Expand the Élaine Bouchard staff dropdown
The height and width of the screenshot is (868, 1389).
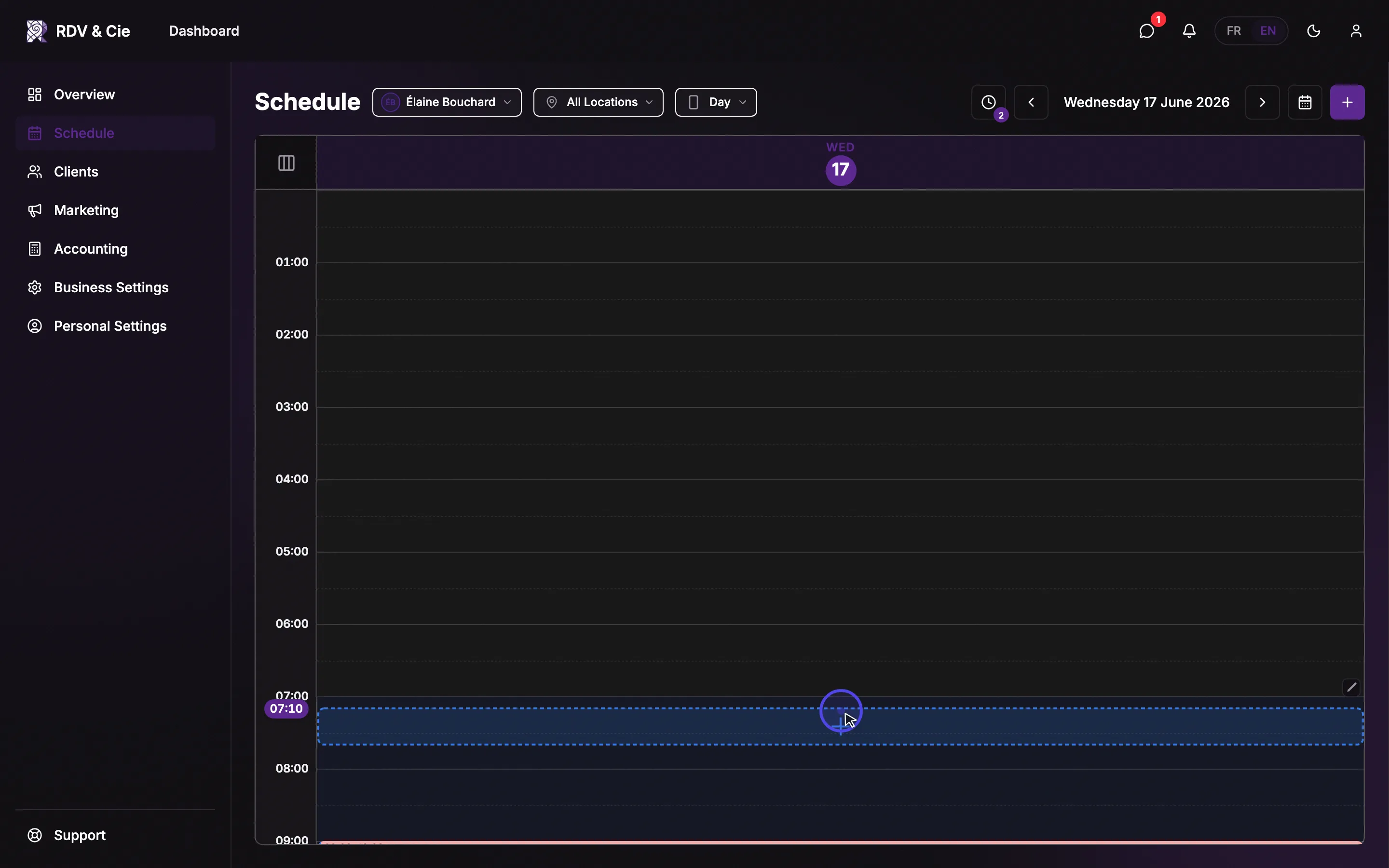pos(447,102)
